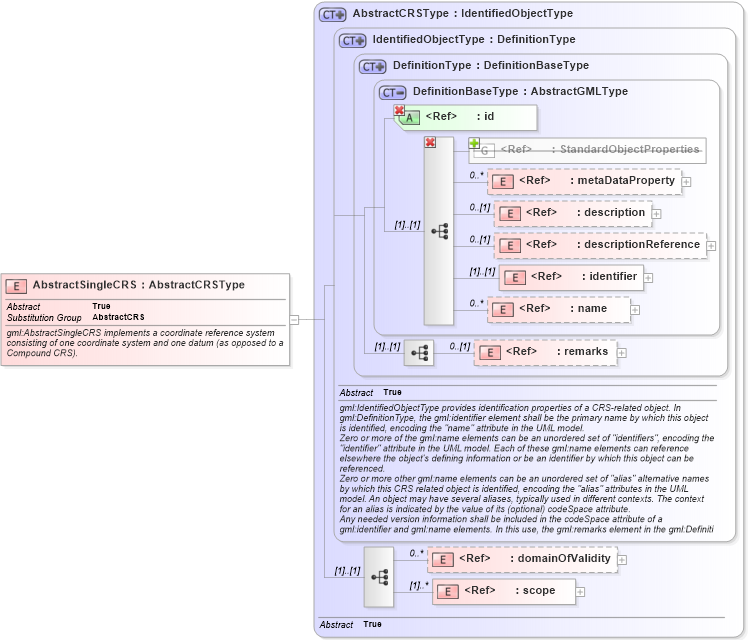
Task: Select the DefinitionBaseType : AbstractGMLType title
Action: pyautogui.click(x=520, y=91)
